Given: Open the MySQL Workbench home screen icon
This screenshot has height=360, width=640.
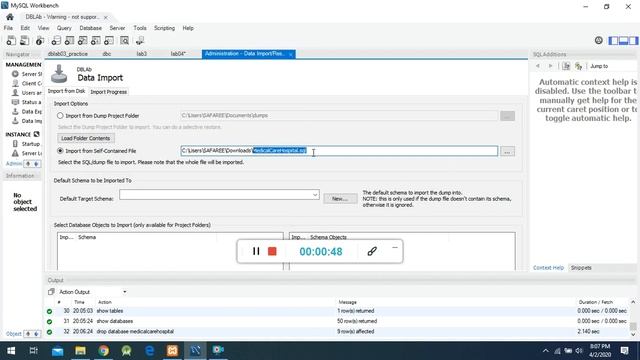Looking at the screenshot, I should [10, 17].
